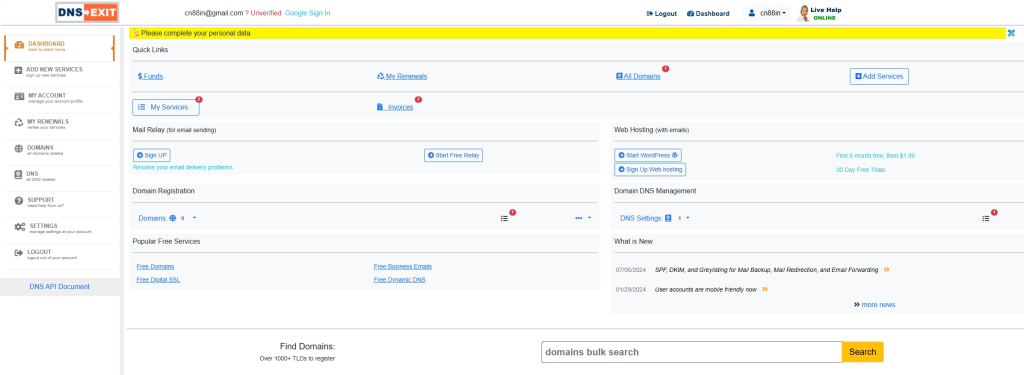The height and width of the screenshot is (375, 1024).
Task: Expand the DNS Settings dropdown arrow
Action: pyautogui.click(x=688, y=218)
